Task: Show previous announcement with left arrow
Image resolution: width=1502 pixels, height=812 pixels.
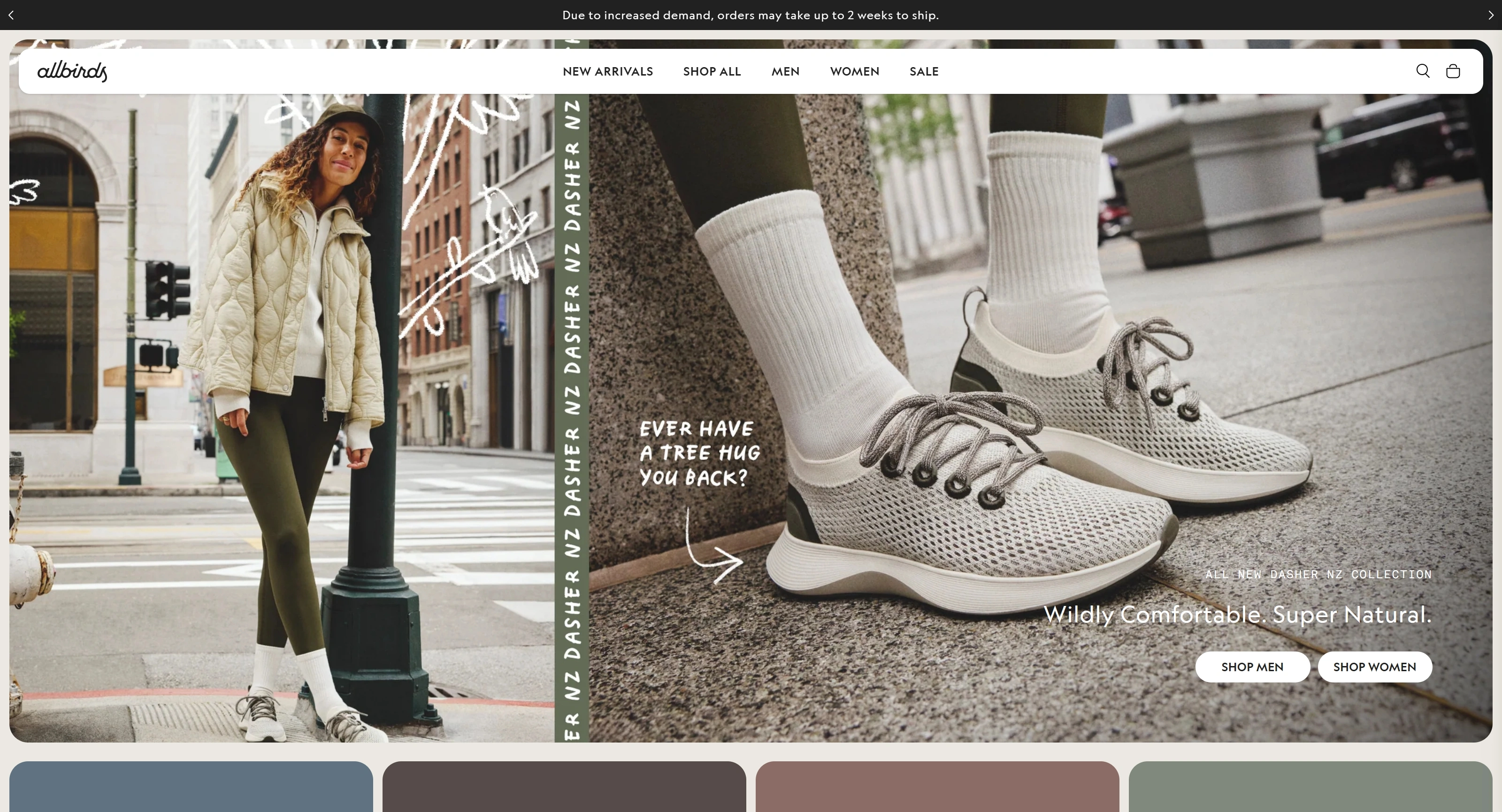Action: tap(11, 15)
